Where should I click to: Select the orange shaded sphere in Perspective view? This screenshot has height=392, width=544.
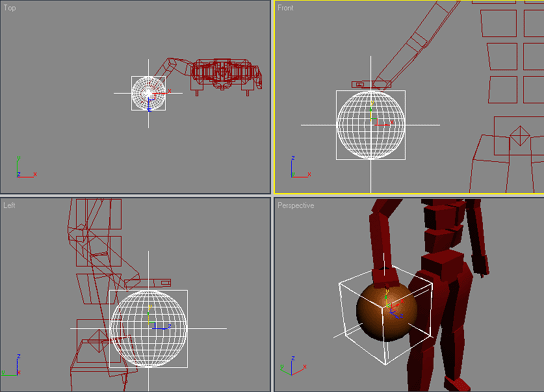(x=386, y=312)
